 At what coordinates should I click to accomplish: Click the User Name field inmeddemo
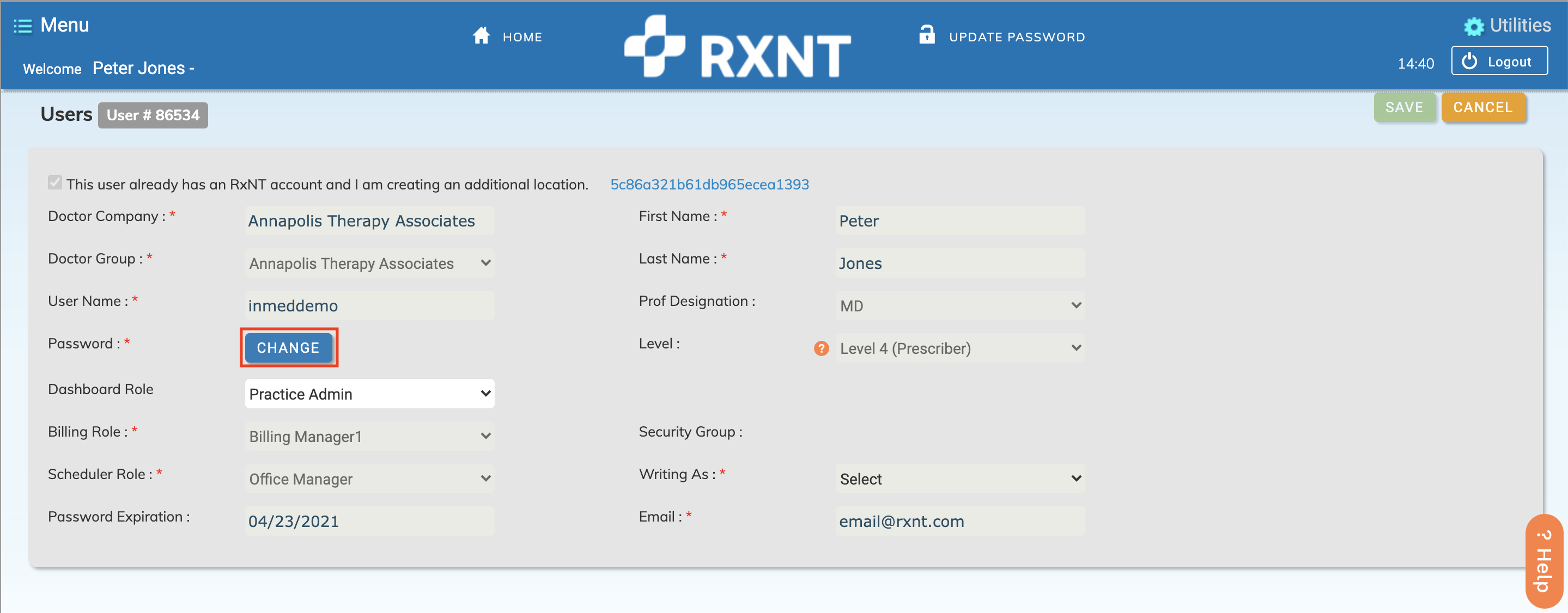369,306
